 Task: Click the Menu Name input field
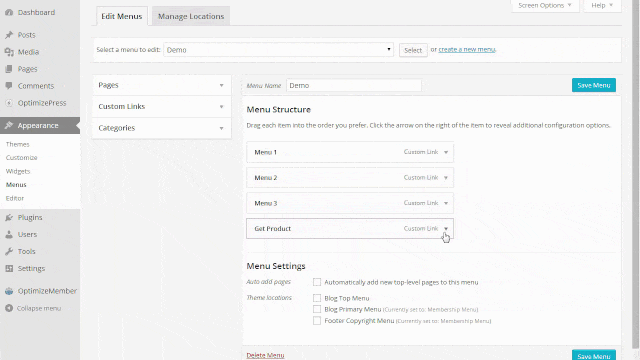[x=354, y=85]
